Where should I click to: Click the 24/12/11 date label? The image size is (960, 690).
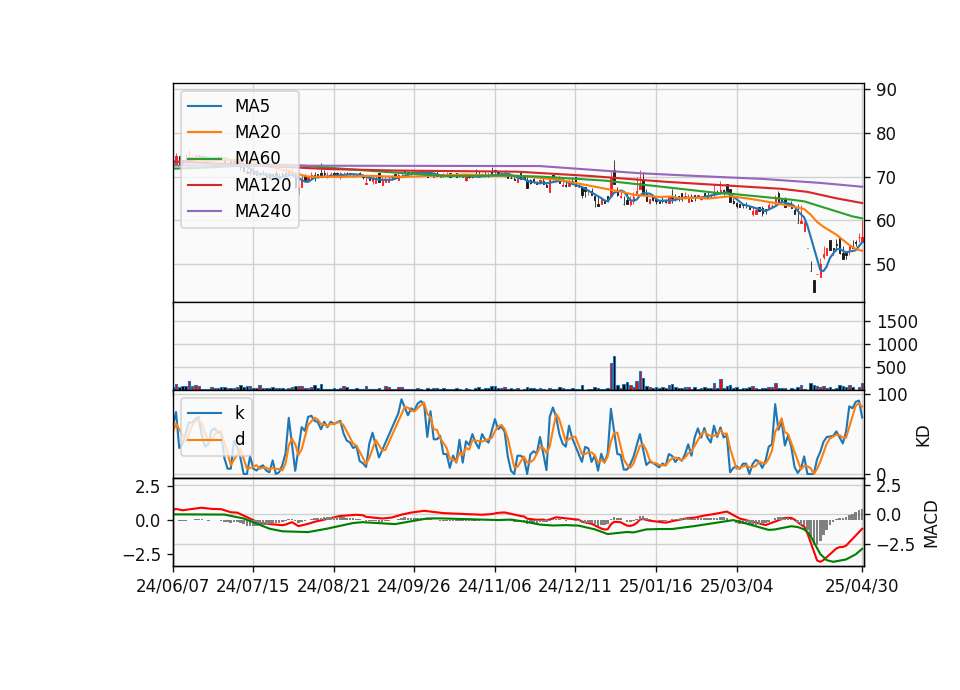(x=575, y=586)
